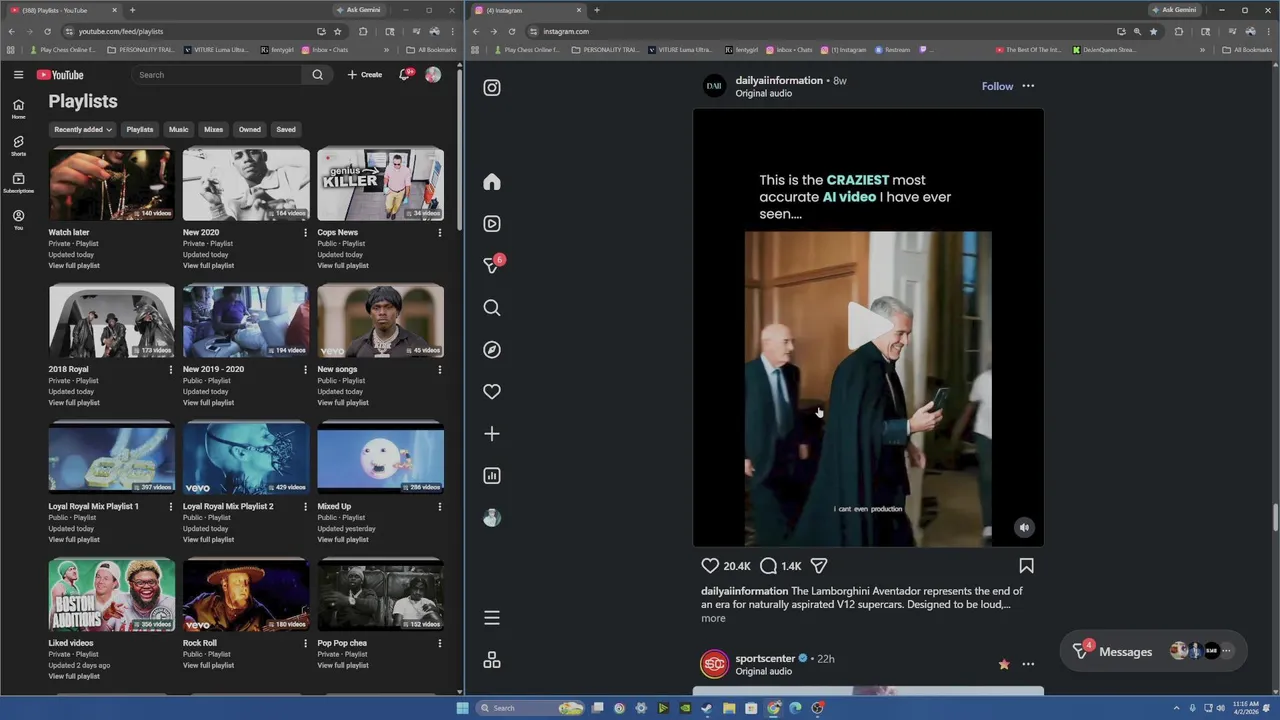Open options menu for 2018 Royal playlist

tap(171, 370)
